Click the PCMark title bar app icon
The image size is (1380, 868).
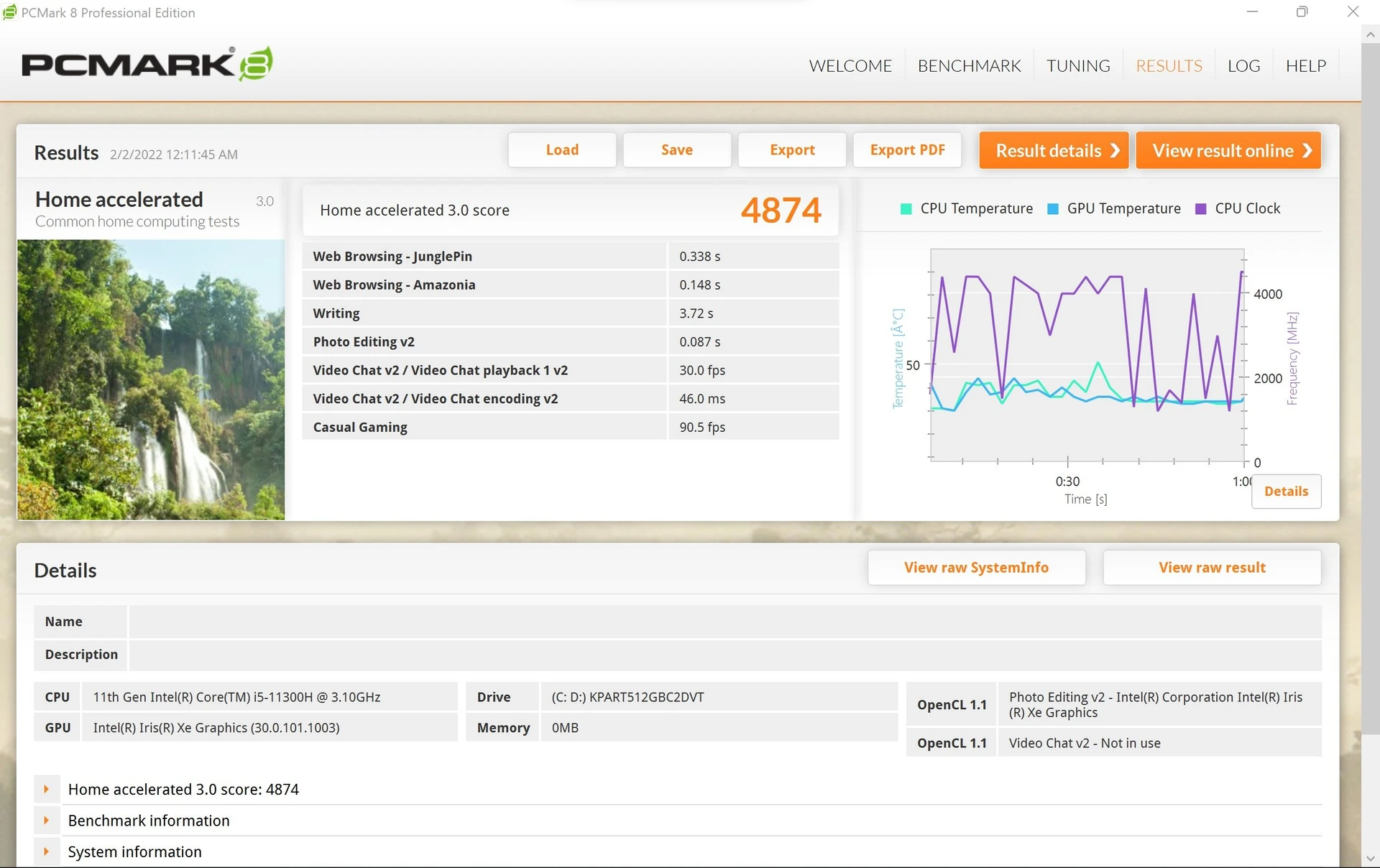pyautogui.click(x=9, y=12)
